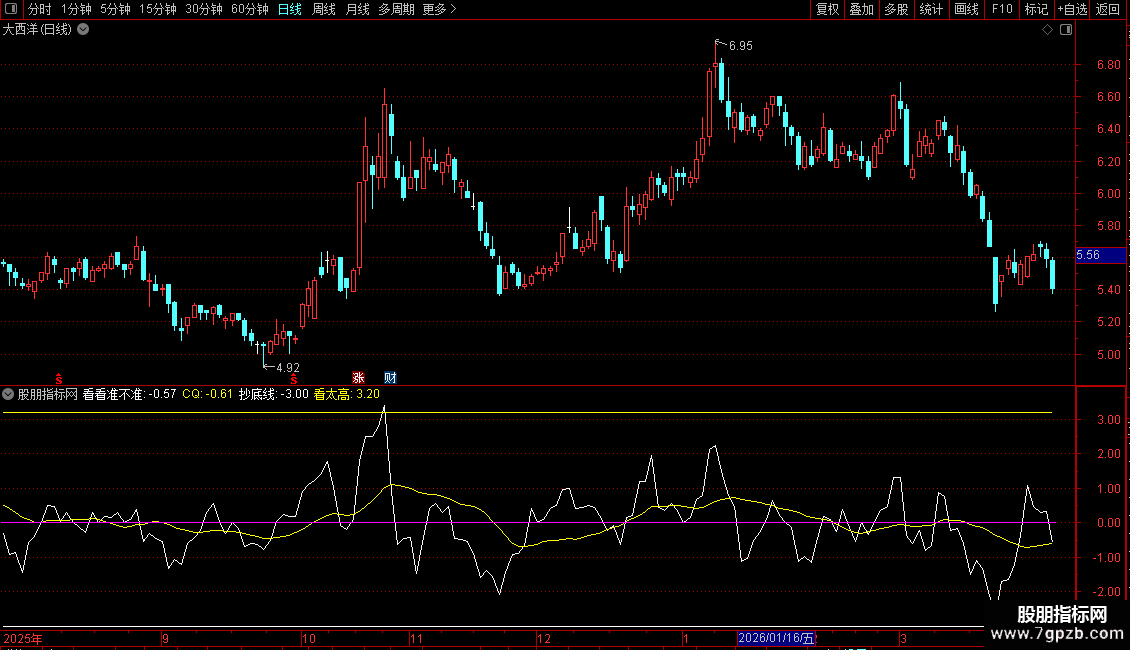Open 多周期 multi-period view
This screenshot has height=650, width=1130.
pyautogui.click(x=396, y=9)
